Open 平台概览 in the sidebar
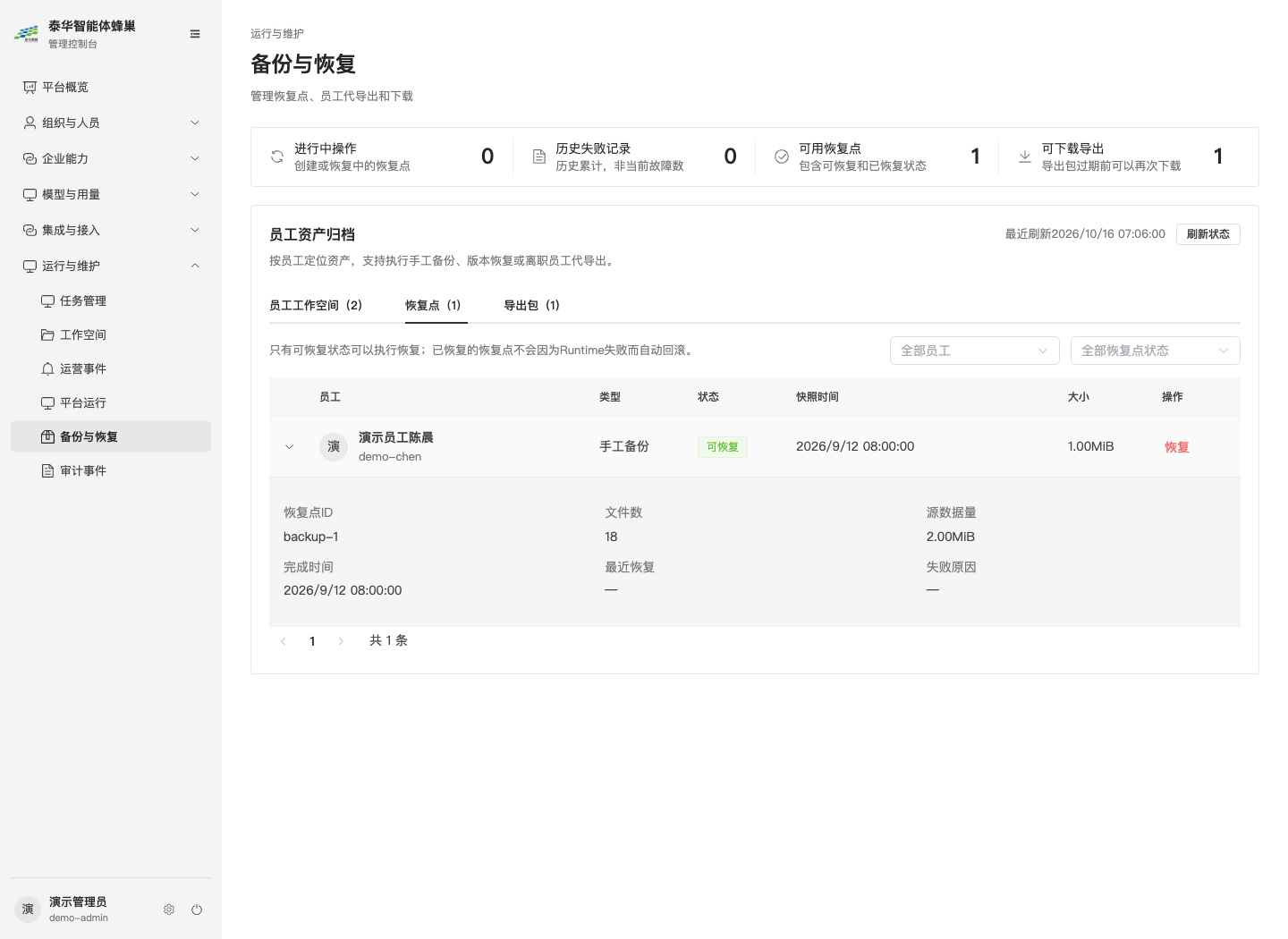This screenshot has width=1288, height=939. pos(111,87)
